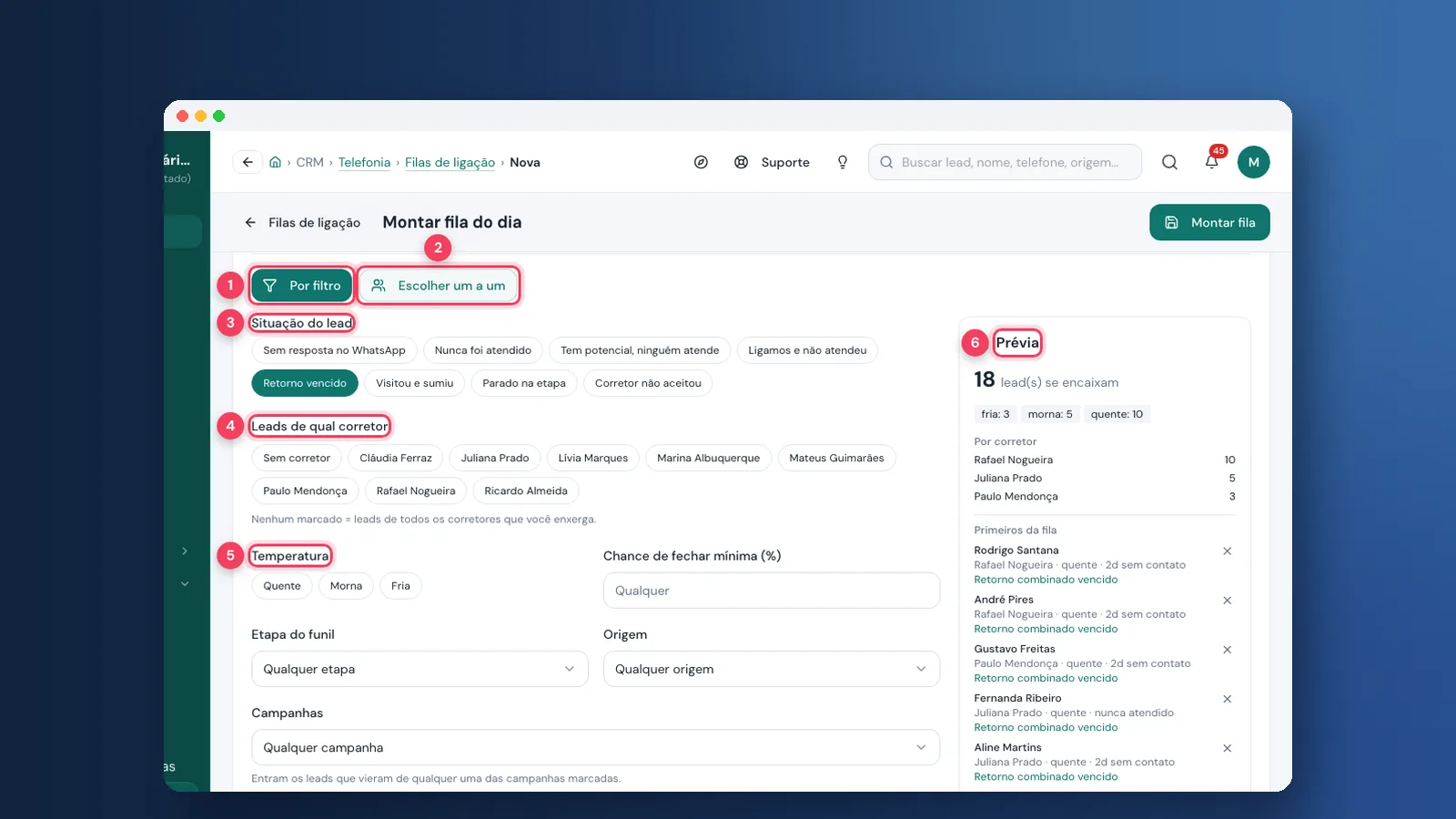Toggle Sem resposta no WhatsApp chip
Viewport: 1456px width, 819px height.
point(334,350)
